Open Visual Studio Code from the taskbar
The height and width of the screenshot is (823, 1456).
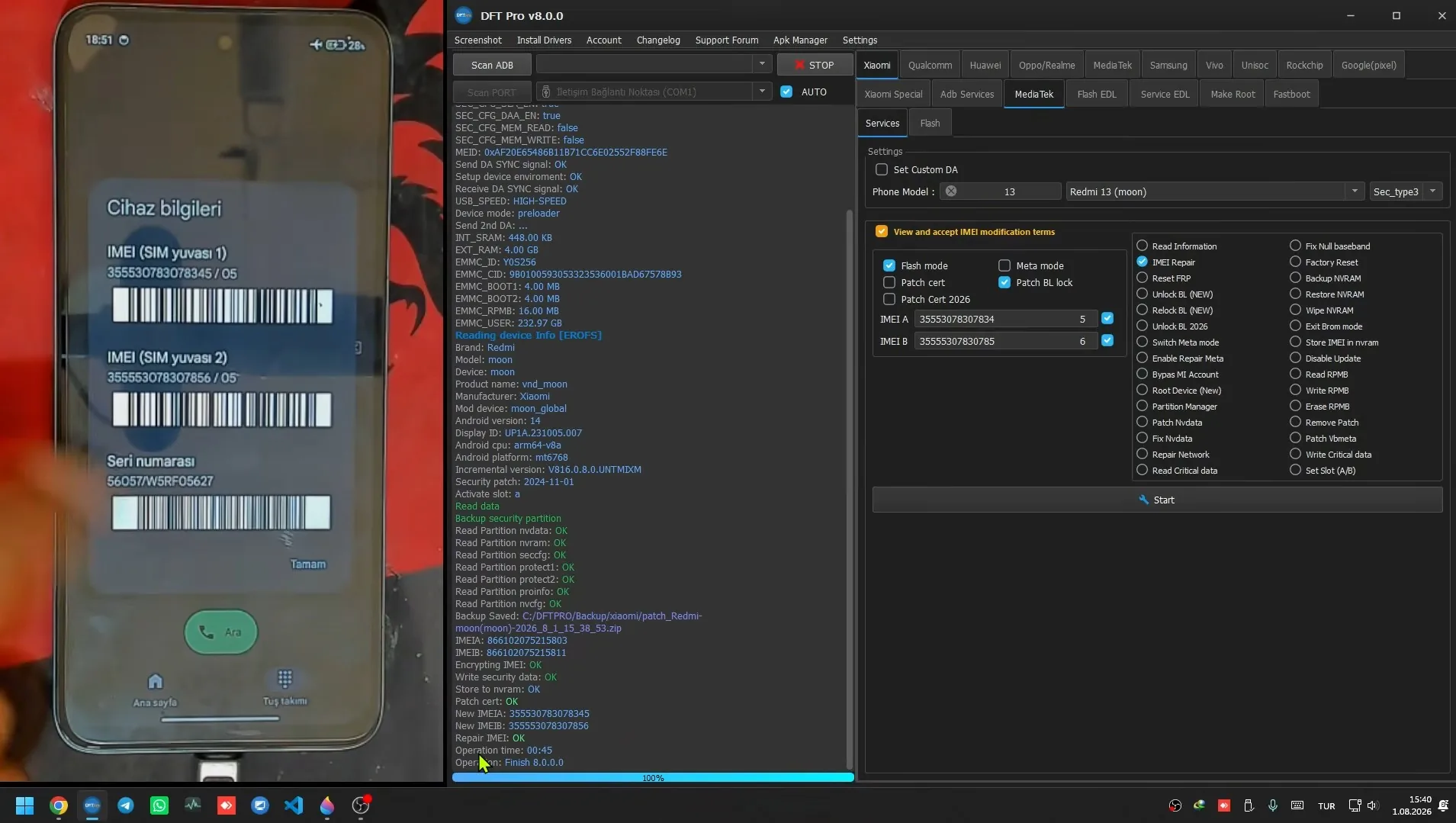point(294,805)
